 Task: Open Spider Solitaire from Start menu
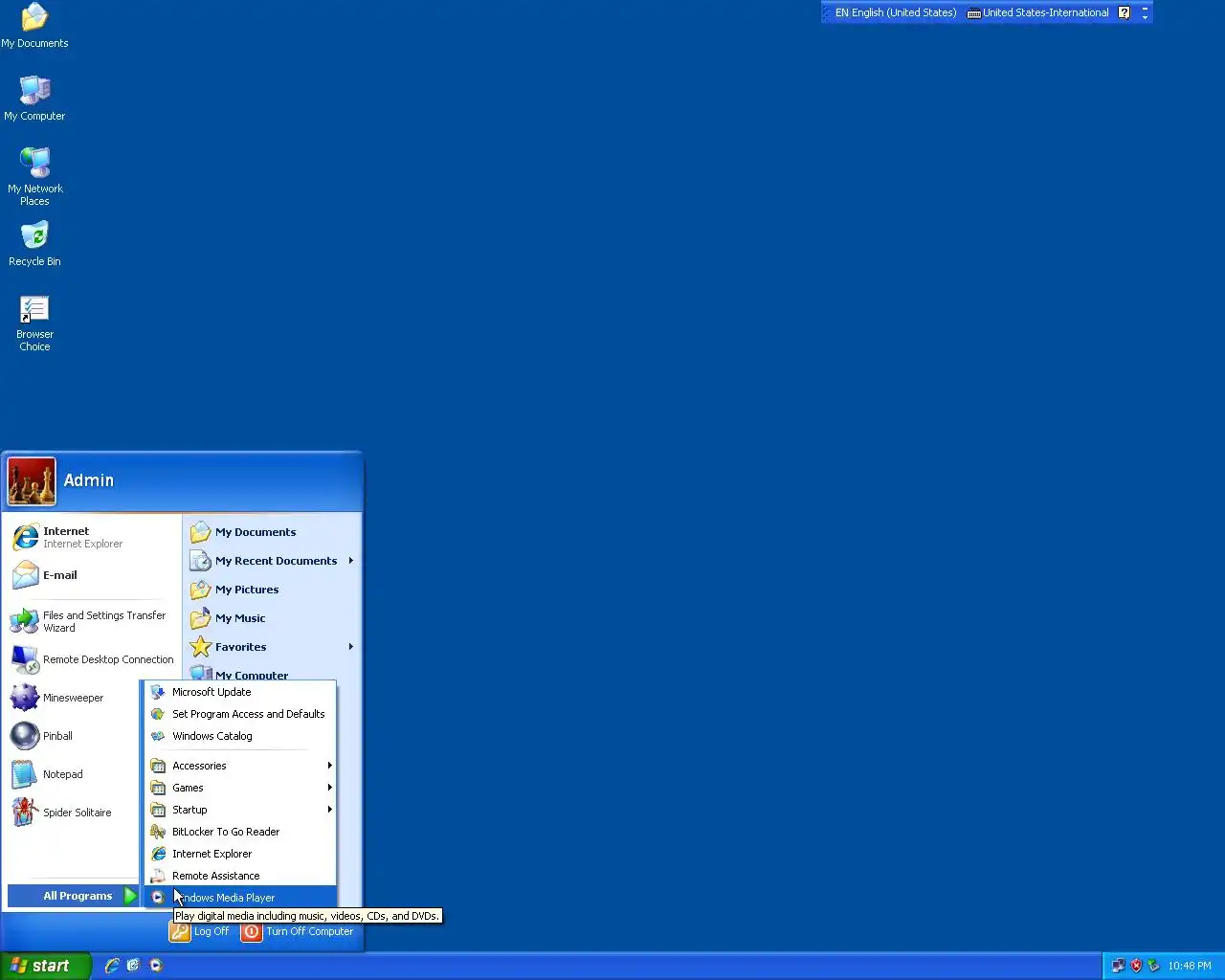click(73, 813)
